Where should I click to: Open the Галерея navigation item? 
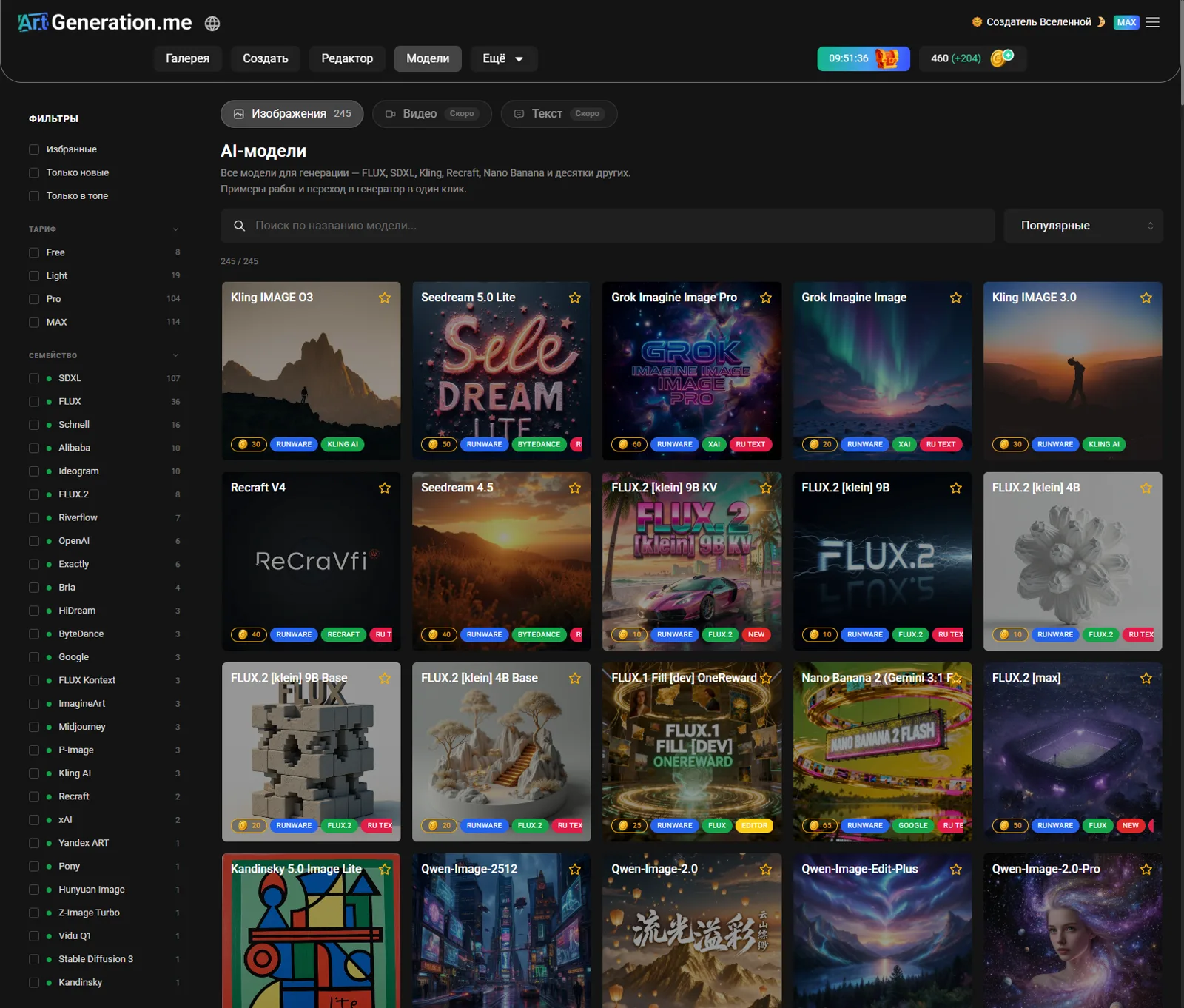187,58
